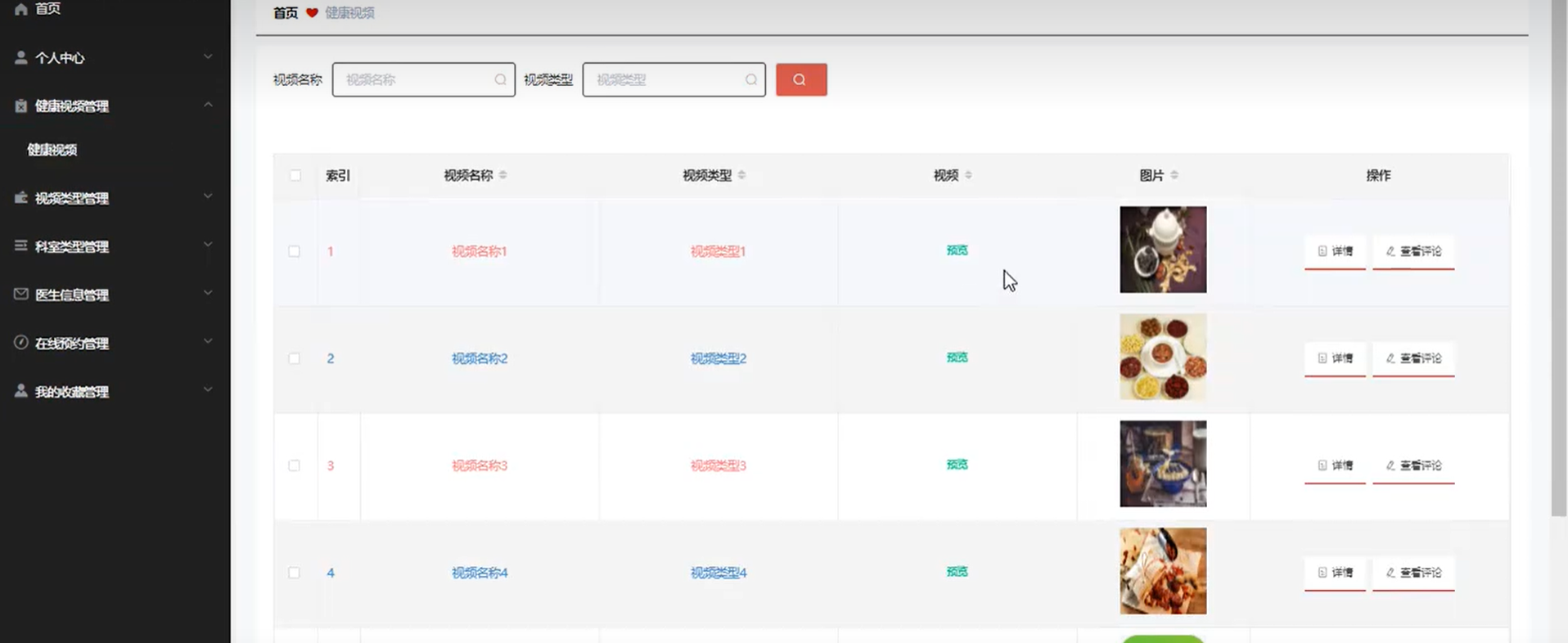This screenshot has width=1568, height=643.
Task: Focus the 视频名称 search input
Action: click(x=423, y=79)
